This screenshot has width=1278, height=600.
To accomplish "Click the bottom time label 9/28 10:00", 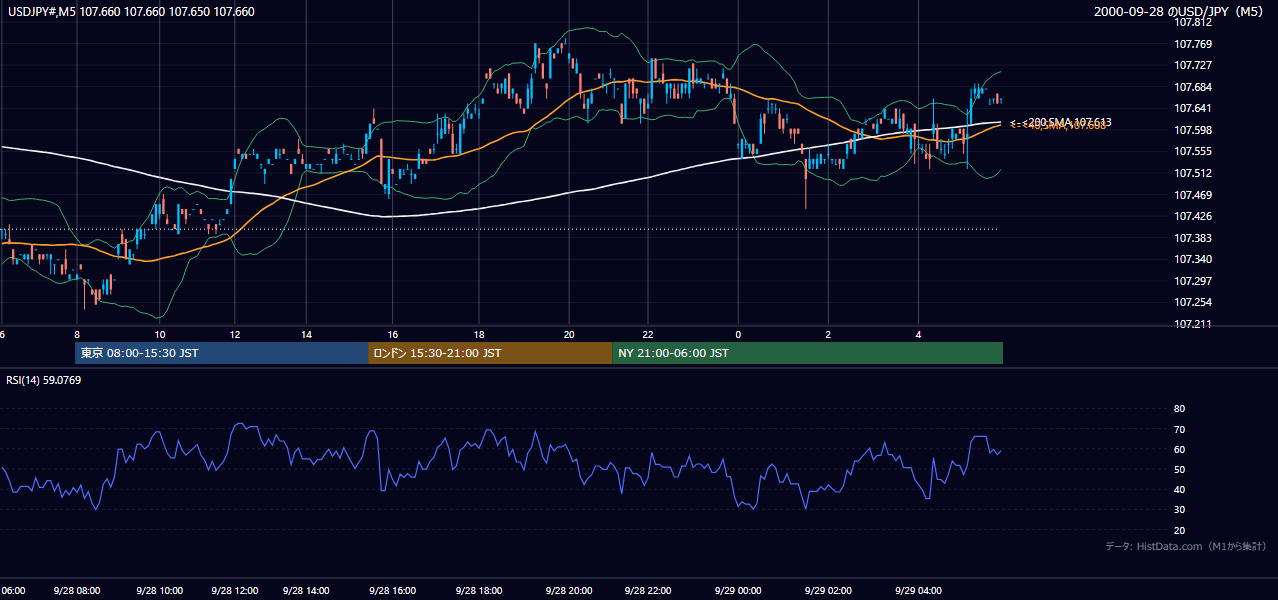I will tap(159, 591).
